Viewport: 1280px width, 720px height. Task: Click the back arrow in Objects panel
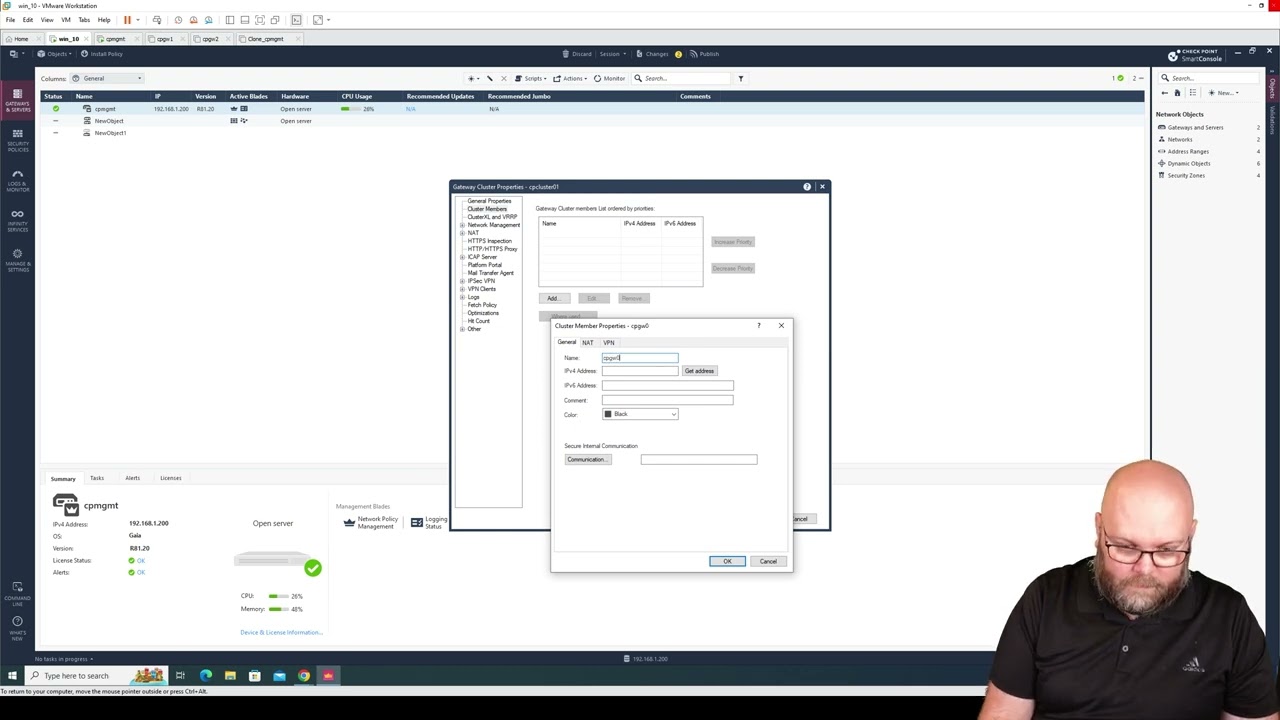point(1164,93)
